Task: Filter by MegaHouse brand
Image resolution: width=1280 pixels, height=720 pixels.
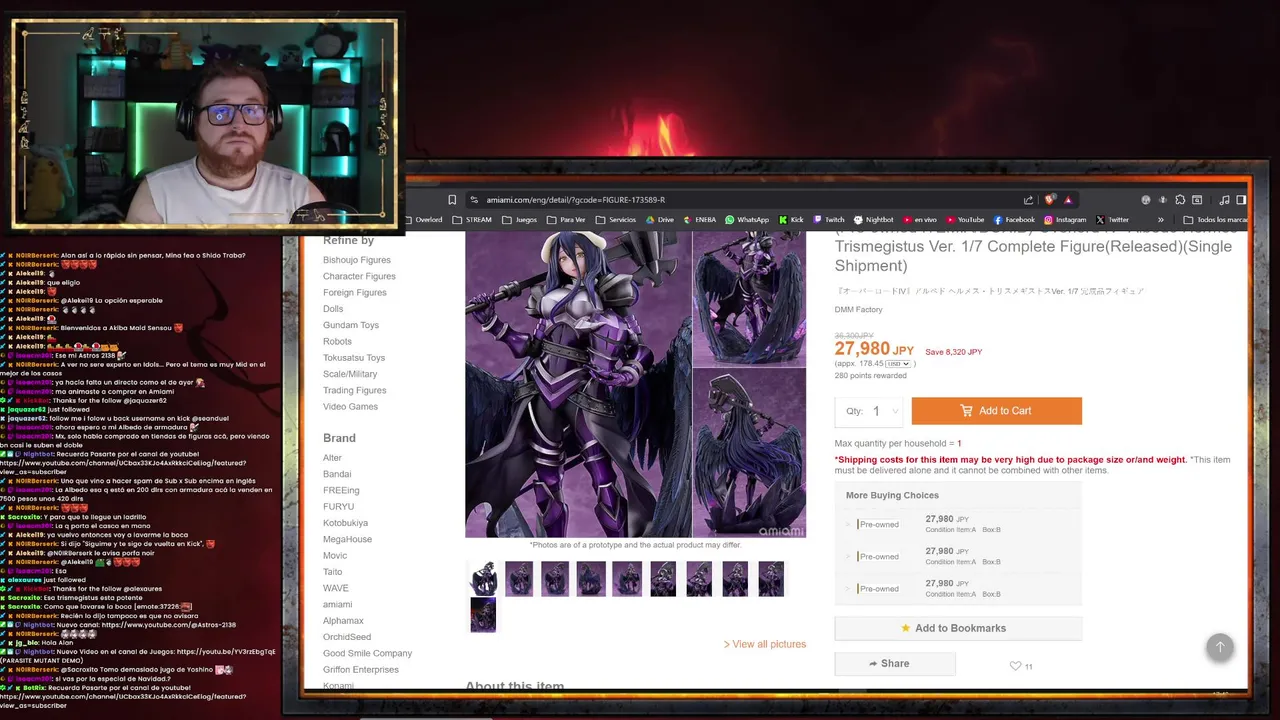Action: [347, 540]
